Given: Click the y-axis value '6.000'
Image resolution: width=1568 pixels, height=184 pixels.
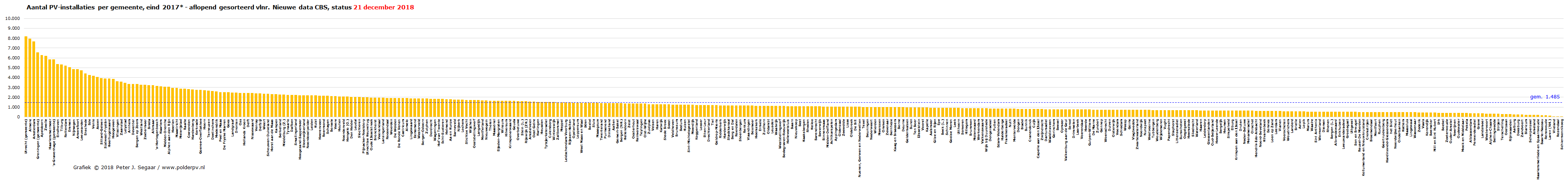Looking at the screenshot, I should pyautogui.click(x=14, y=58).
